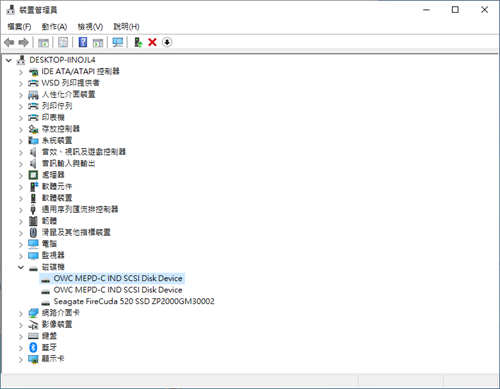Select the 藍牙 Bluetooth icon
Image resolution: width=500 pixels, height=389 pixels.
point(33,348)
